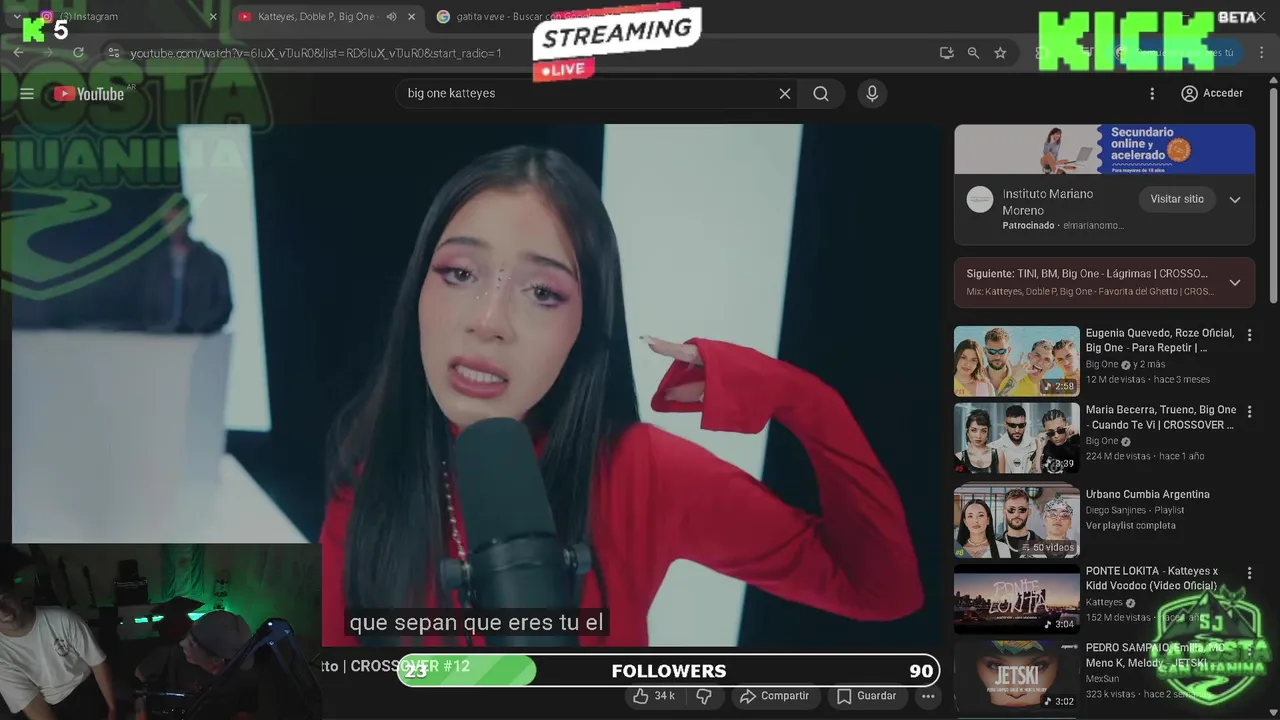Dislike the video
The height and width of the screenshot is (720, 1280).
[704, 696]
